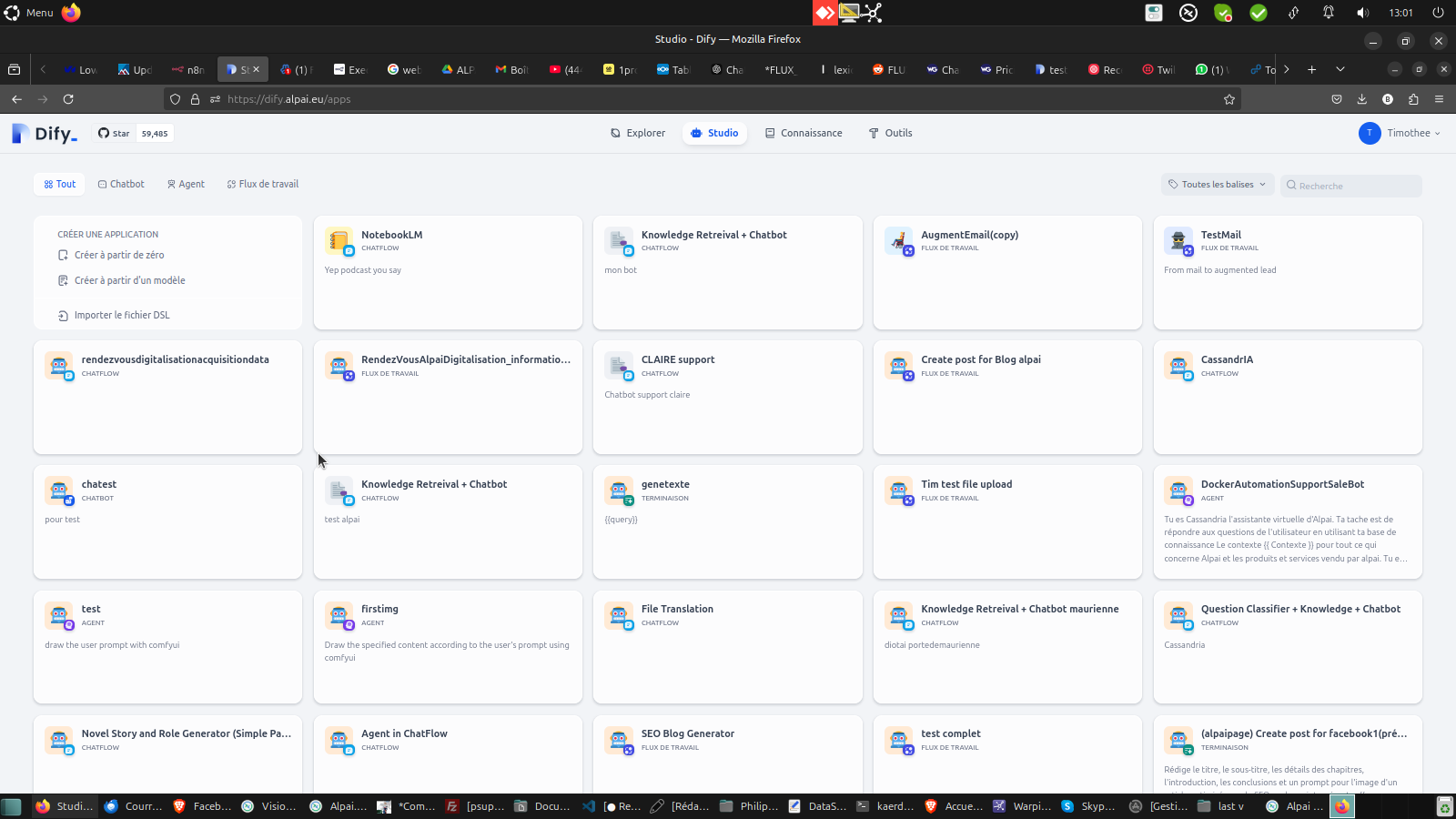The height and width of the screenshot is (819, 1456).
Task: Save page to Pocket
Action: coord(1337,99)
